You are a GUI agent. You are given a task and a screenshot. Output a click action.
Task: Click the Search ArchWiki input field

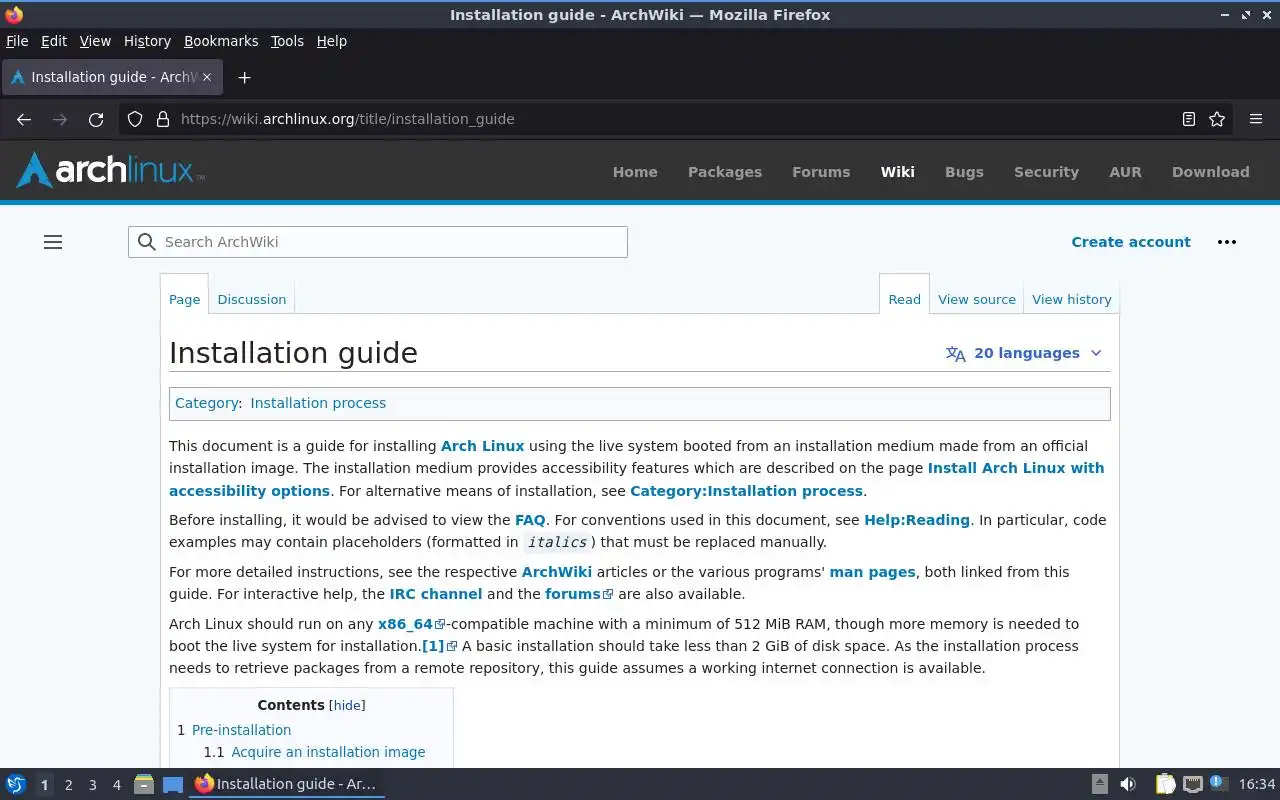pos(378,242)
